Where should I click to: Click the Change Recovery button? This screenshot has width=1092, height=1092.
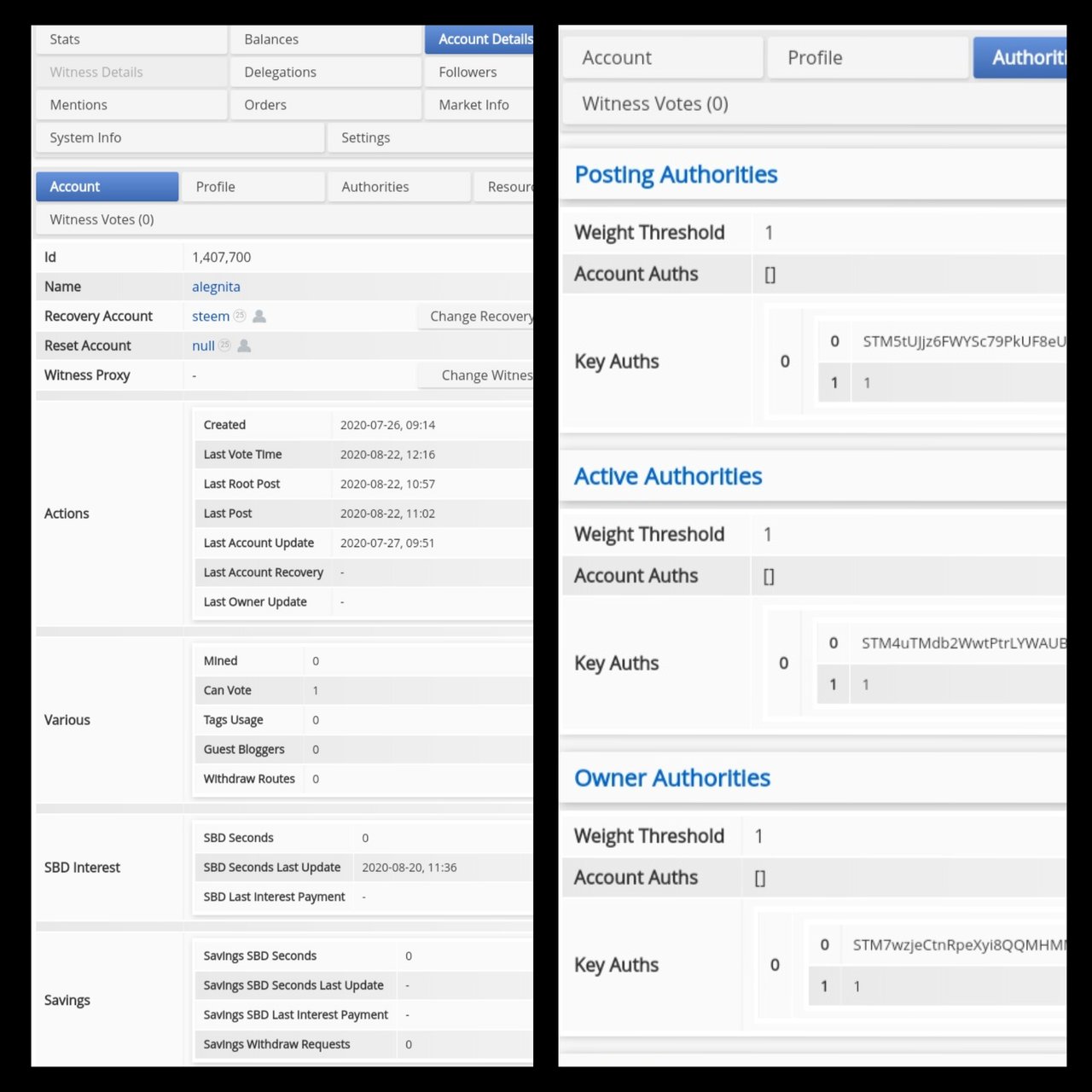pyautogui.click(x=476, y=317)
